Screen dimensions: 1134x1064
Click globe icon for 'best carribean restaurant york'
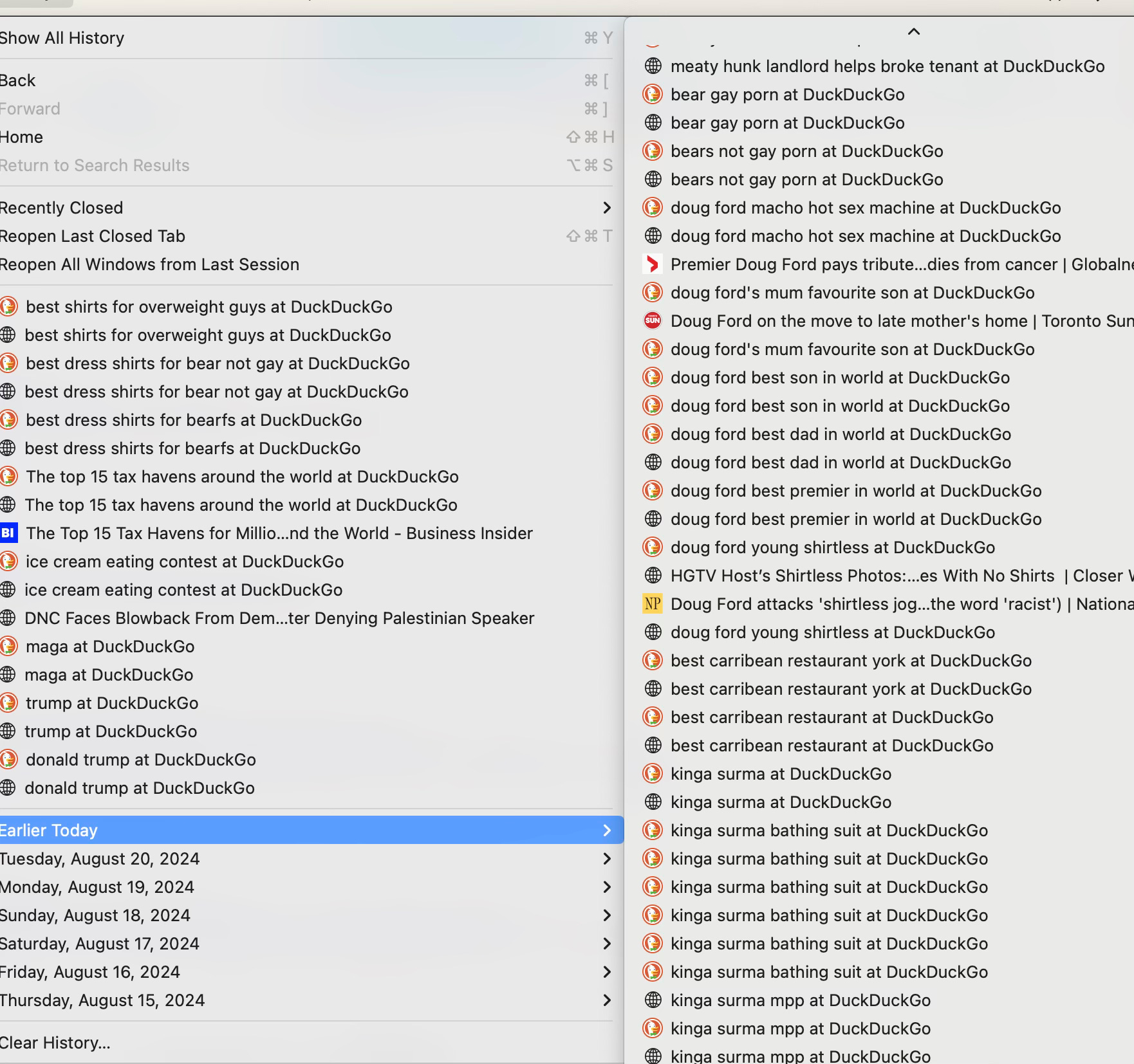coord(653,689)
